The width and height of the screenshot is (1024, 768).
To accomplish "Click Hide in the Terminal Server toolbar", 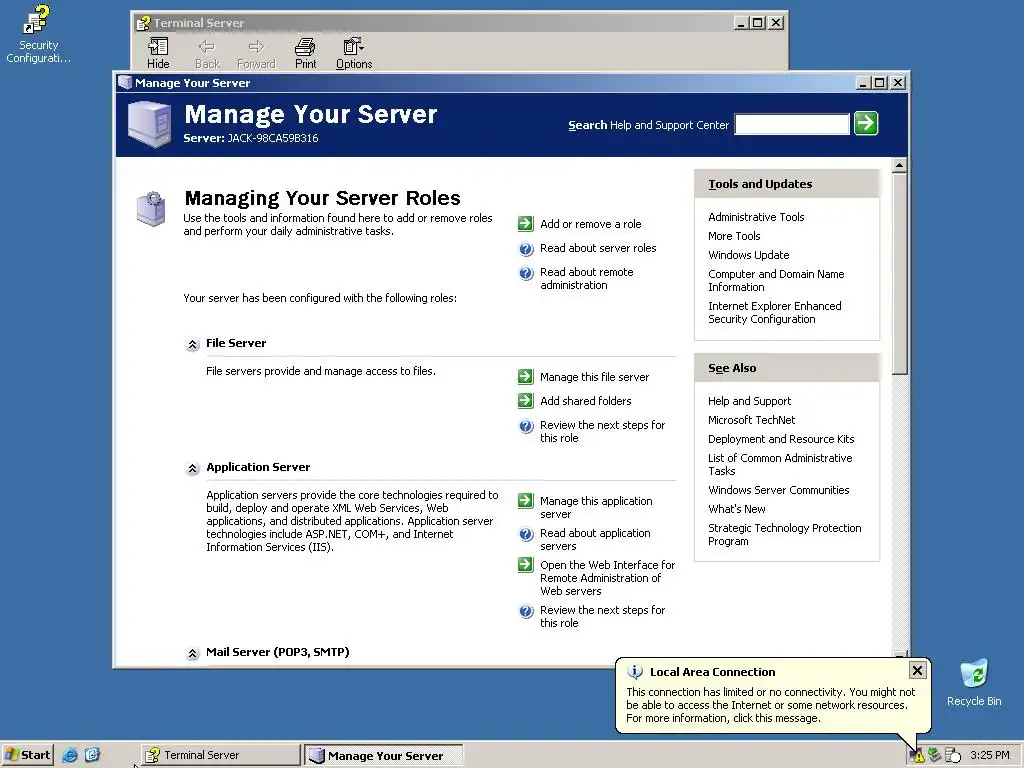I will pyautogui.click(x=158, y=53).
